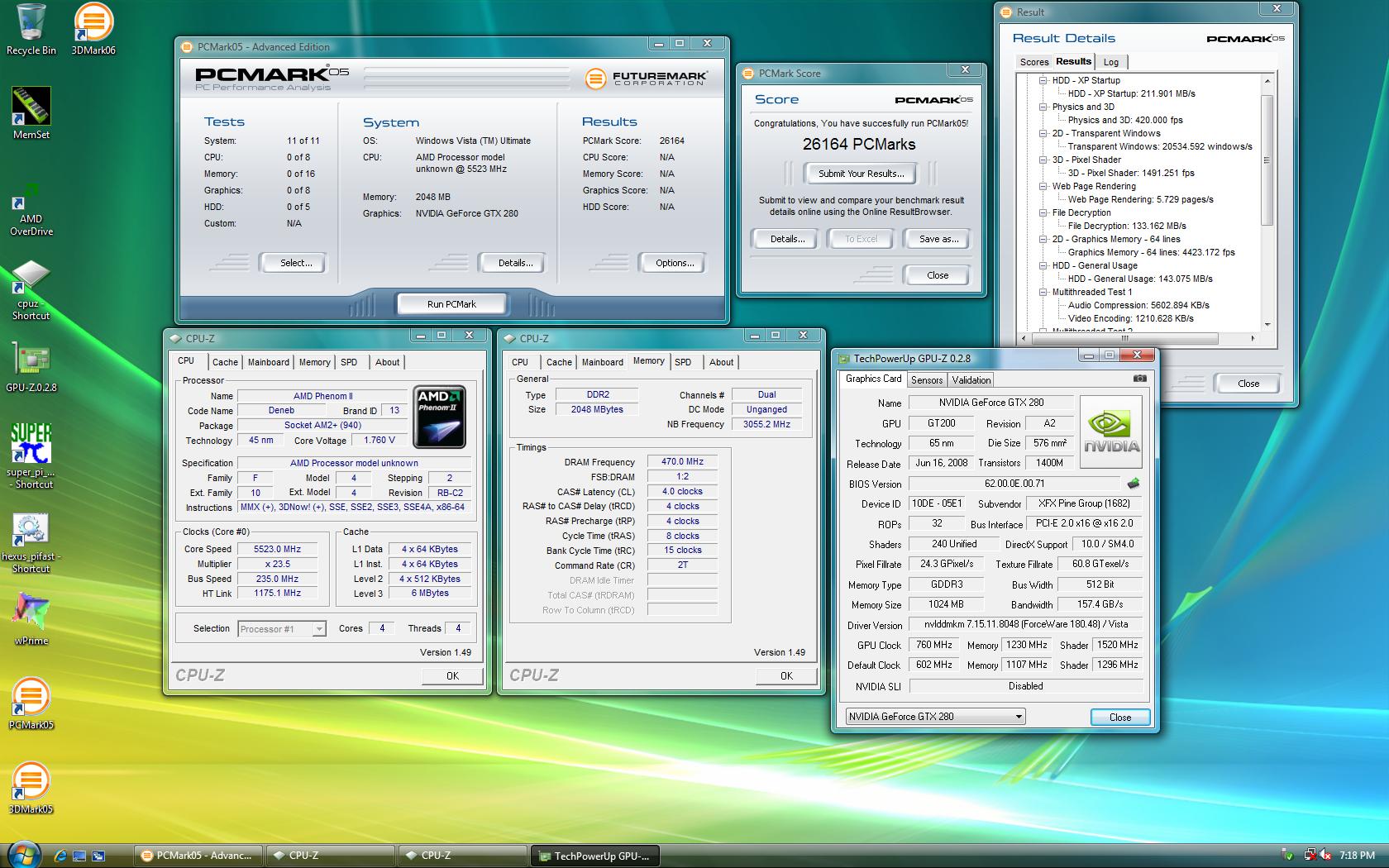Open the Sensors tab in GPU-Z

(x=927, y=380)
